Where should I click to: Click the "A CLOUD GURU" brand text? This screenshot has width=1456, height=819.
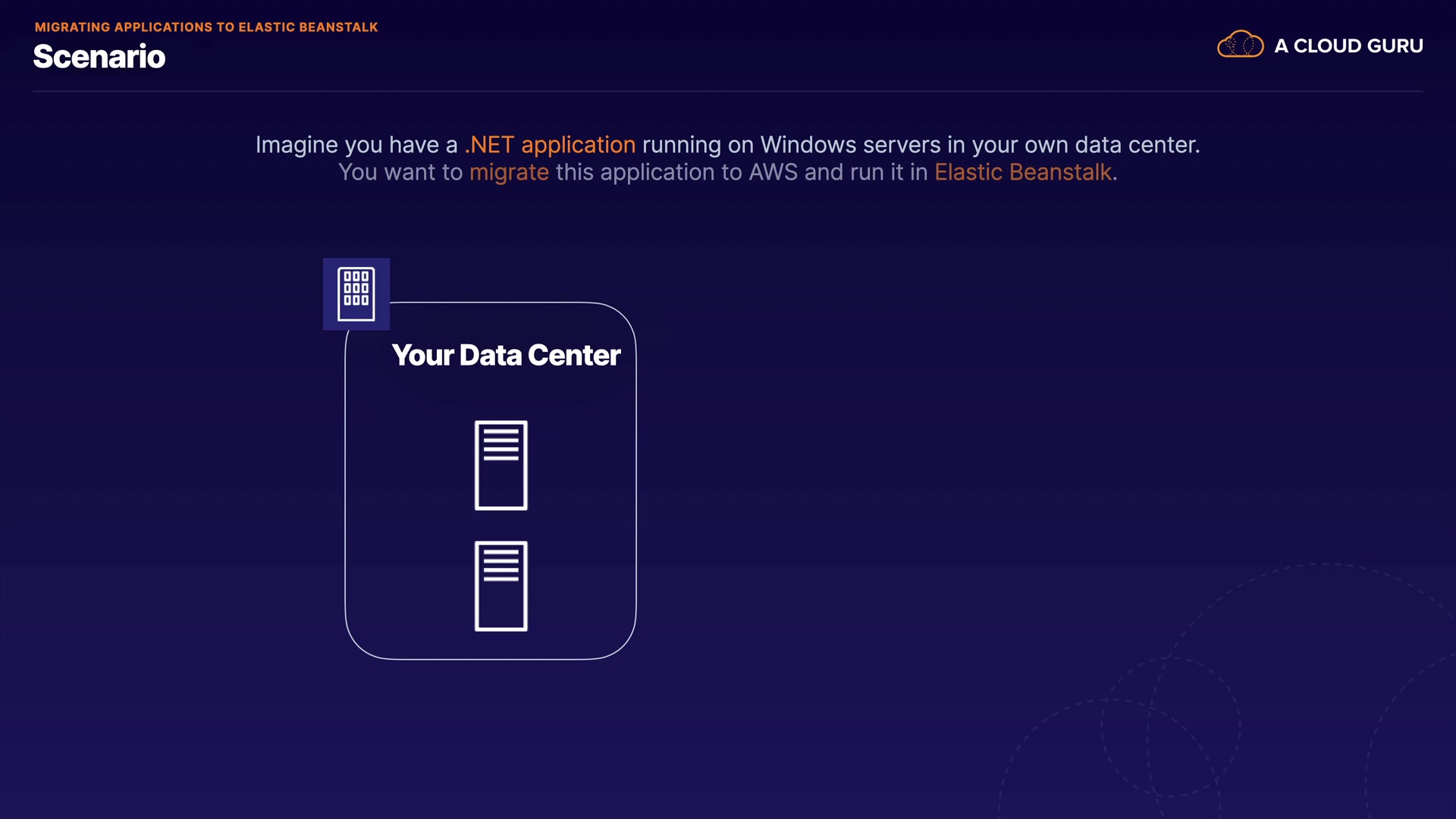point(1348,46)
